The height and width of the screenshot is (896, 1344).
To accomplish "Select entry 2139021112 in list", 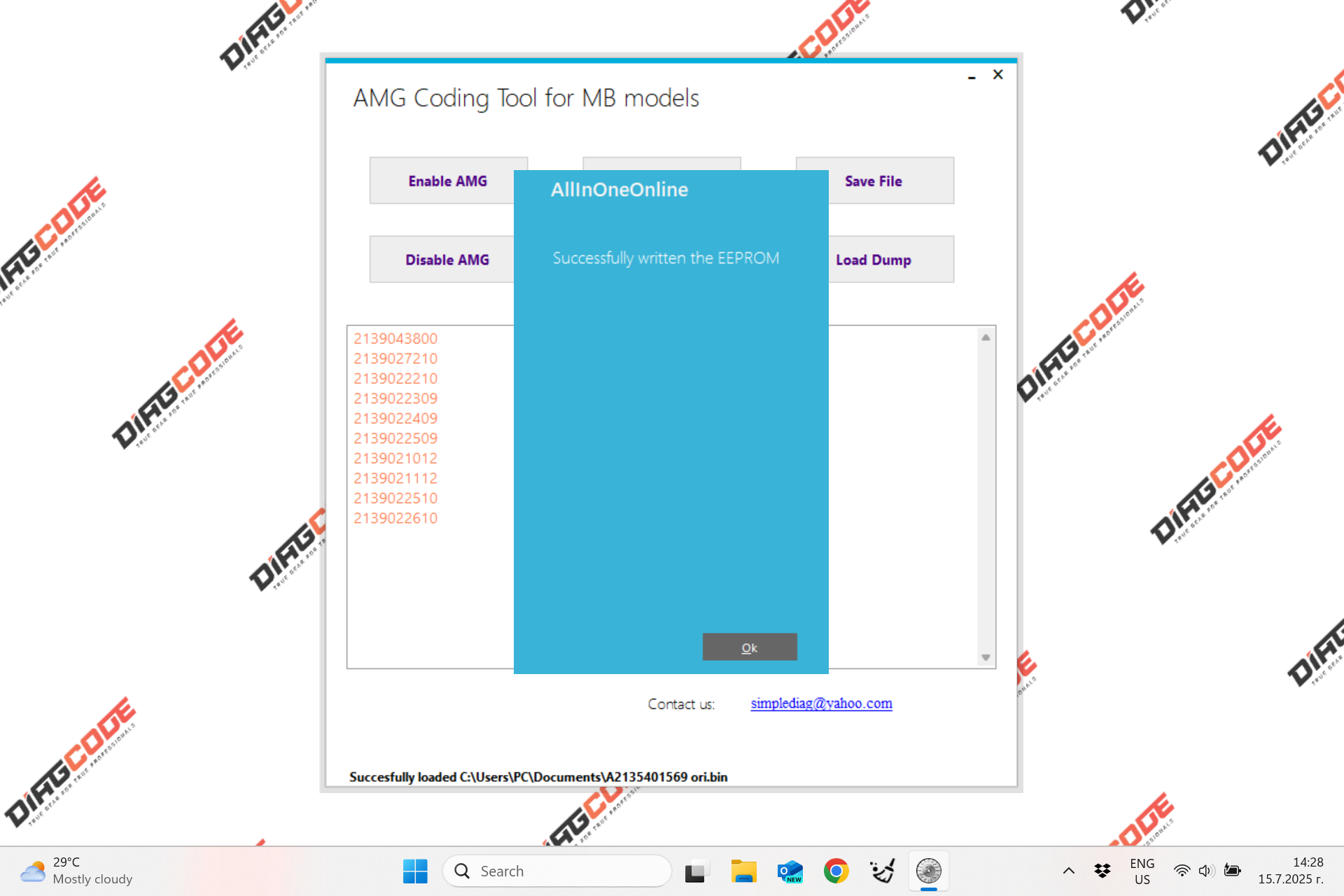I will (395, 478).
